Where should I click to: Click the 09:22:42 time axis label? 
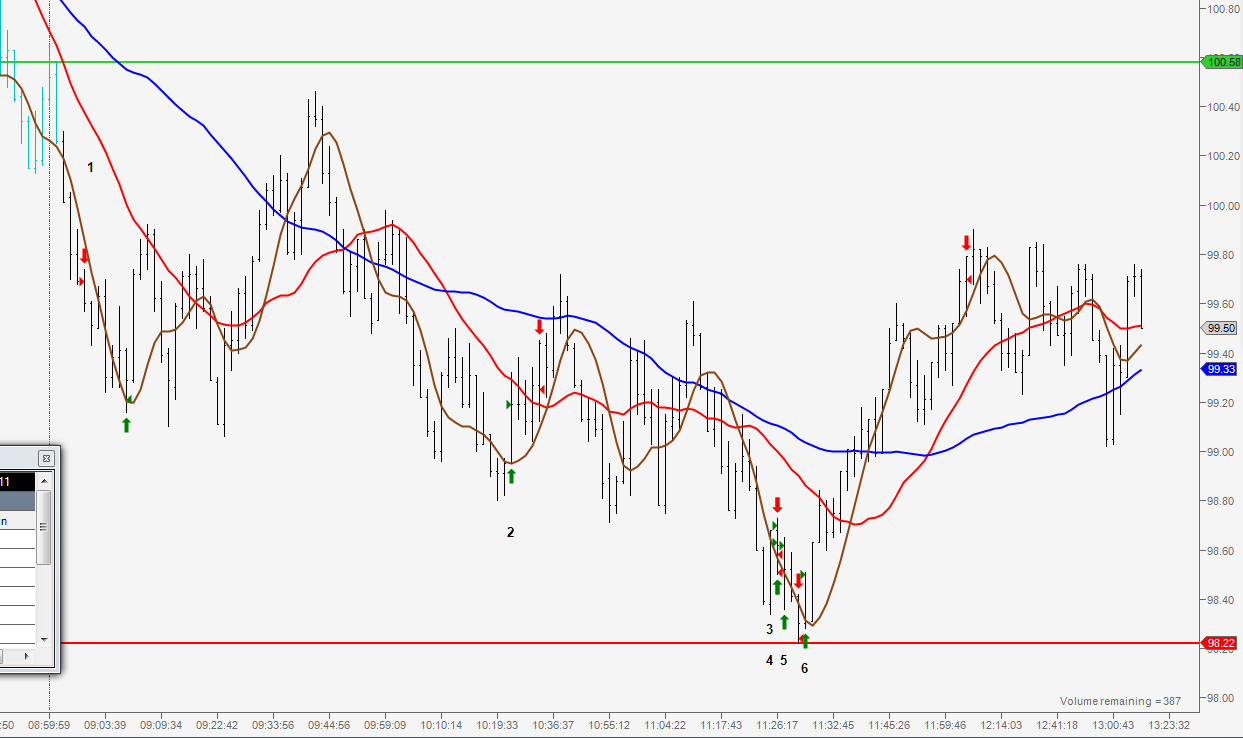click(x=217, y=725)
